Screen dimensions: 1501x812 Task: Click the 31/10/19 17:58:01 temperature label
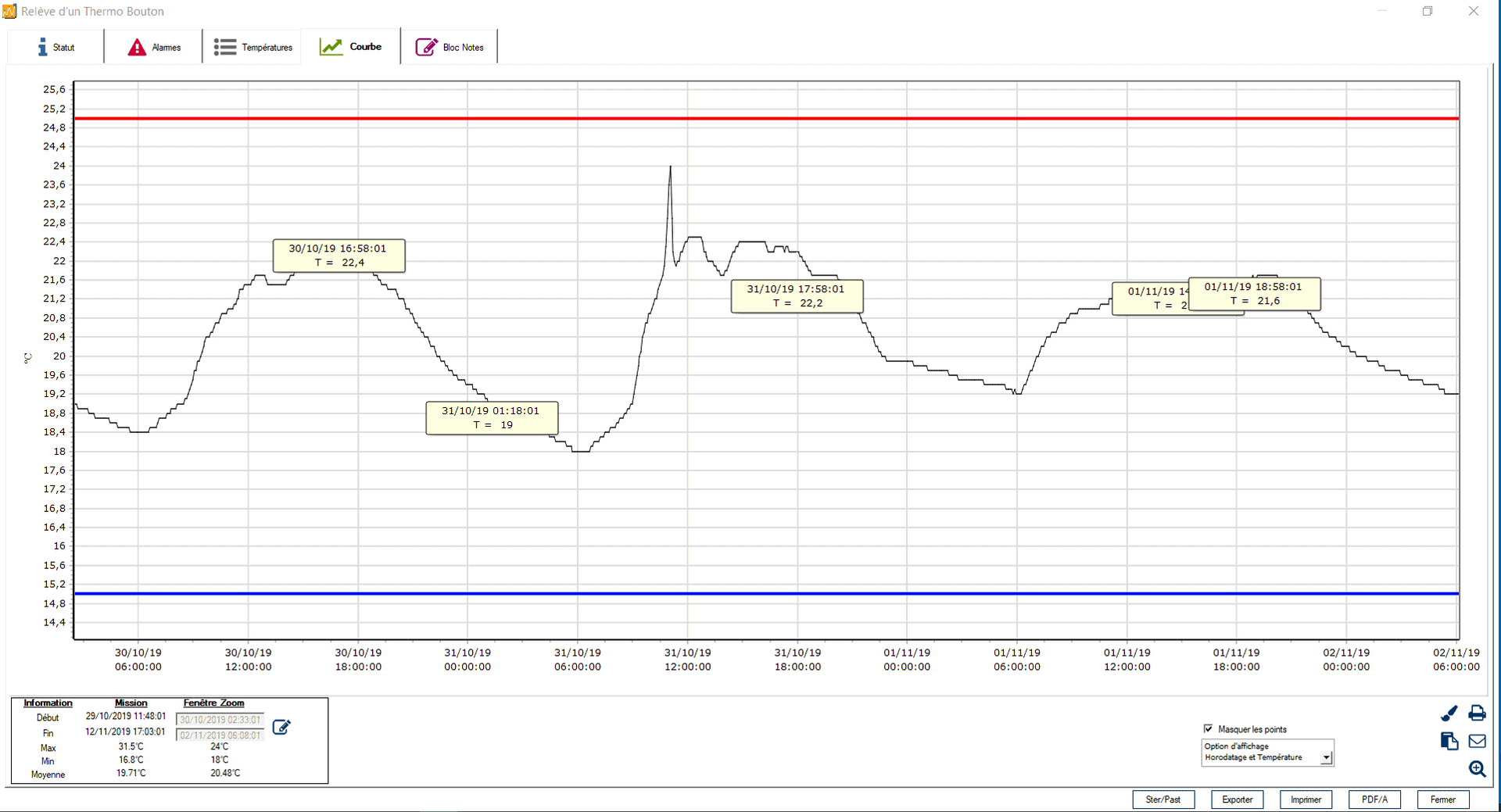coord(796,296)
